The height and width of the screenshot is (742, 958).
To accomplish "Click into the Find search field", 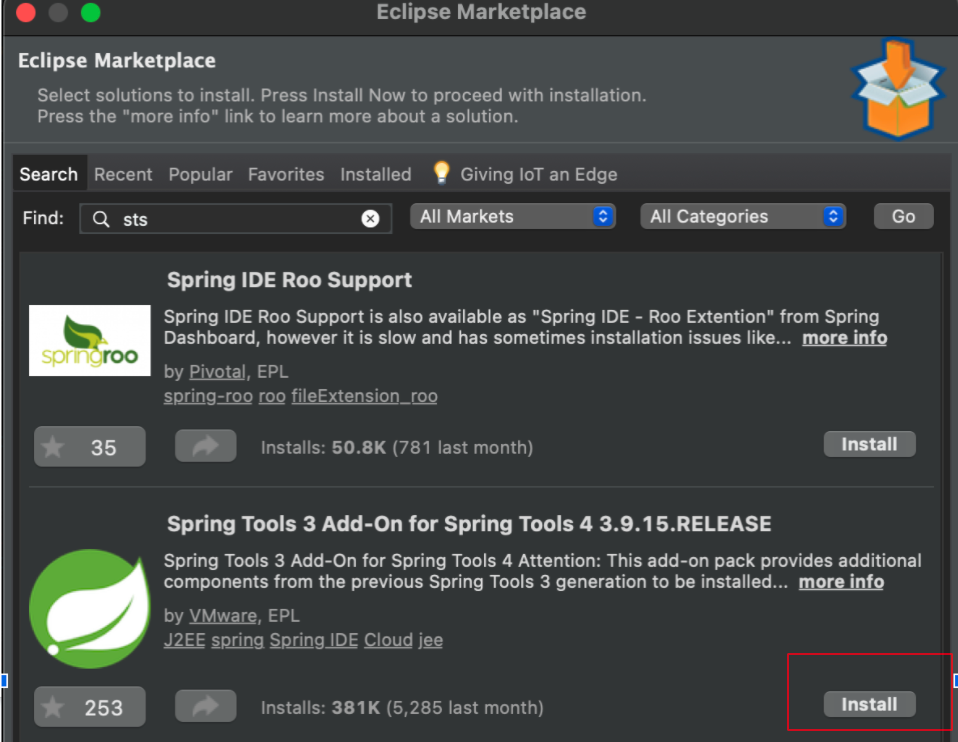I will tap(236, 219).
